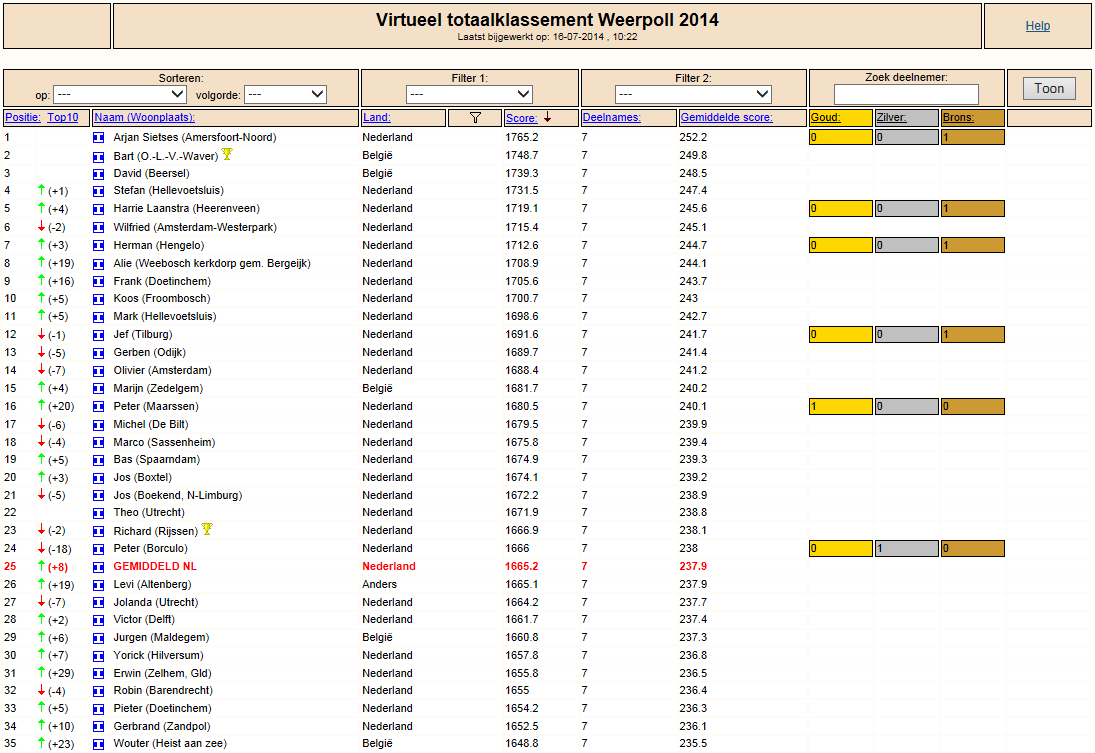This screenshot has width=1095, height=753.
Task: Click blue info icon beside Levi (Altenberg)
Action: coord(98,585)
